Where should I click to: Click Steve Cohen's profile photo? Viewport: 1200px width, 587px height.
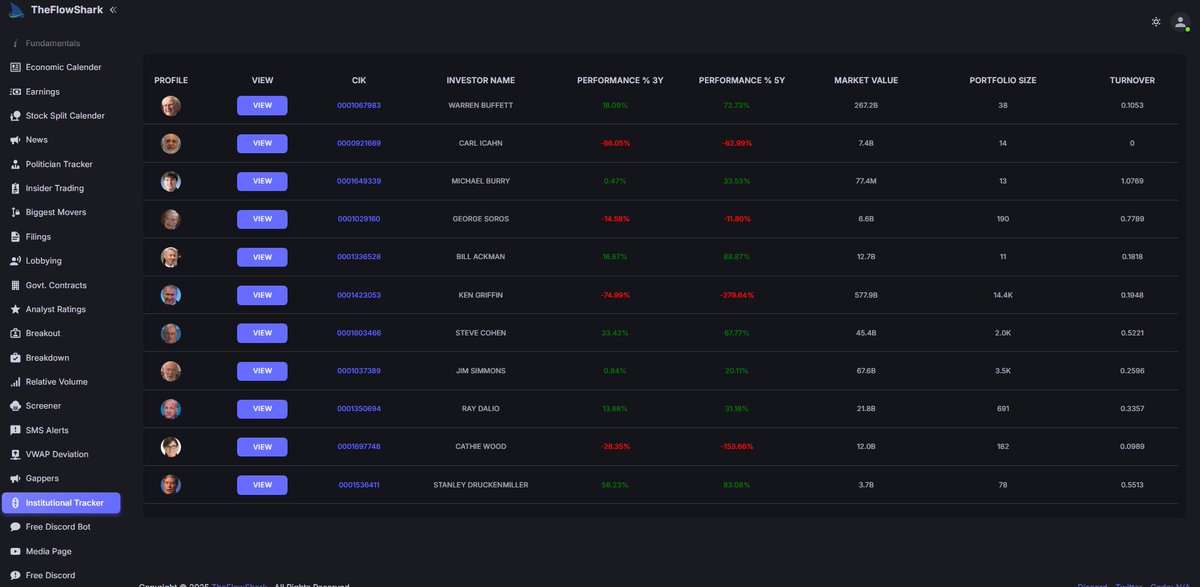(x=171, y=333)
